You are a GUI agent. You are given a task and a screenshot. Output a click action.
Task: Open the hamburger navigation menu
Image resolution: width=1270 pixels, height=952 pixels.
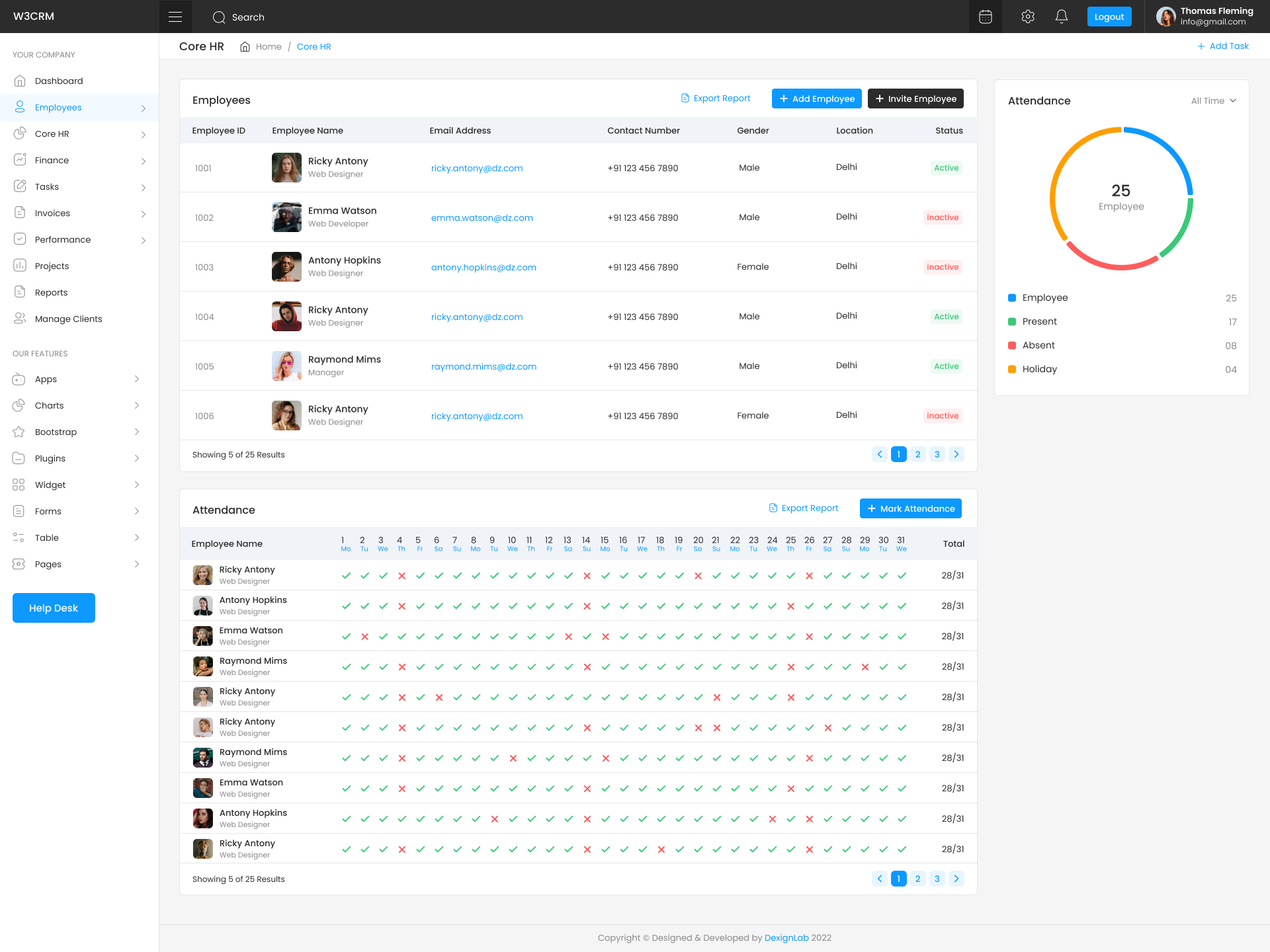pyautogui.click(x=175, y=17)
